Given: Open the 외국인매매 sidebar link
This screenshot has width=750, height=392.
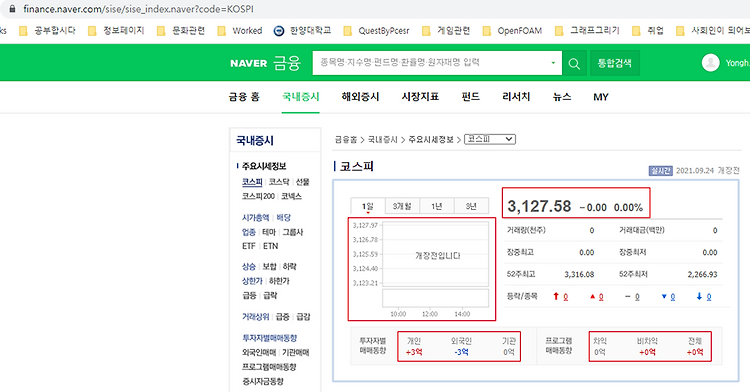Looking at the screenshot, I should tap(259, 353).
